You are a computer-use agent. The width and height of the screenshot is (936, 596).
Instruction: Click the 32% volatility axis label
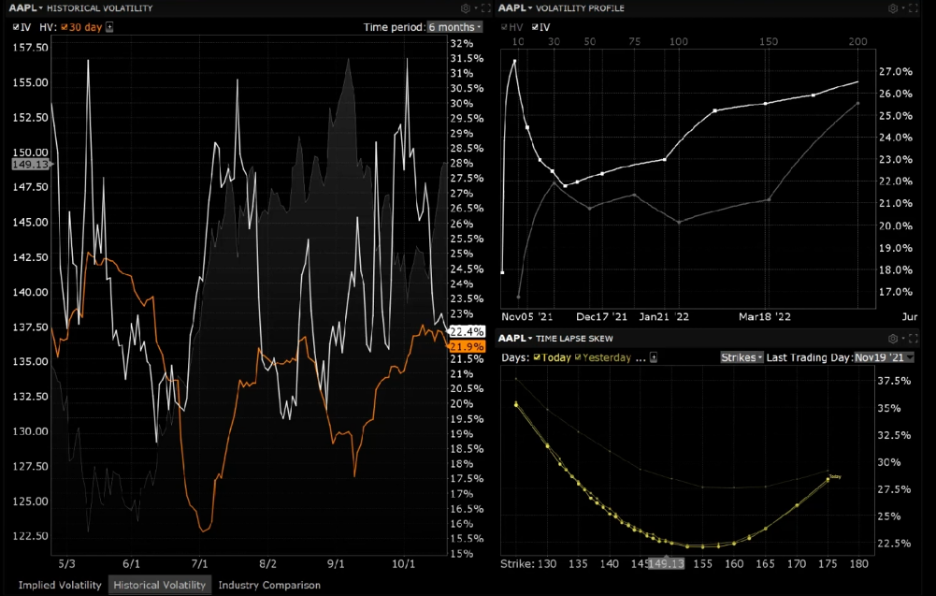tap(461, 43)
